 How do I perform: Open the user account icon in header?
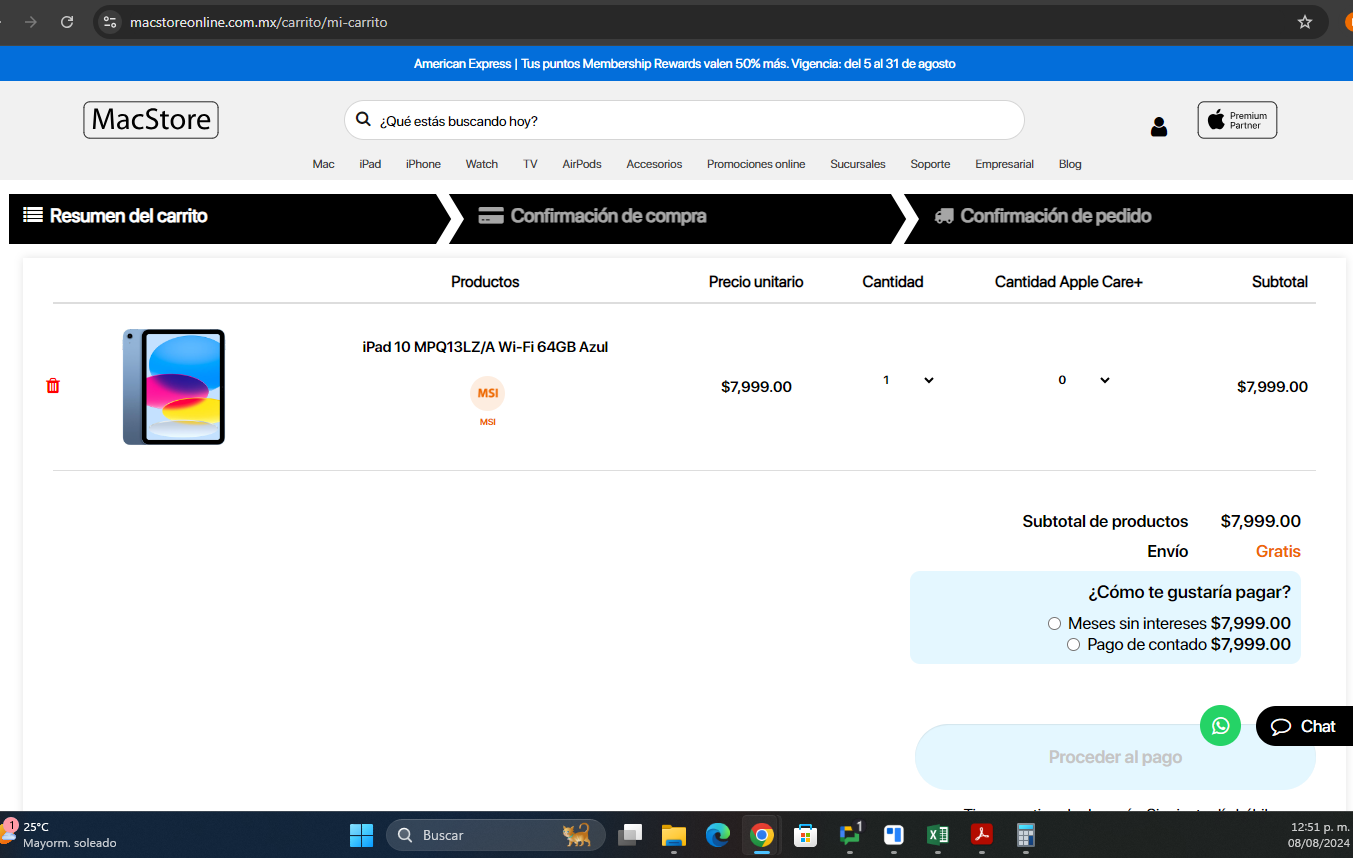point(1159,126)
